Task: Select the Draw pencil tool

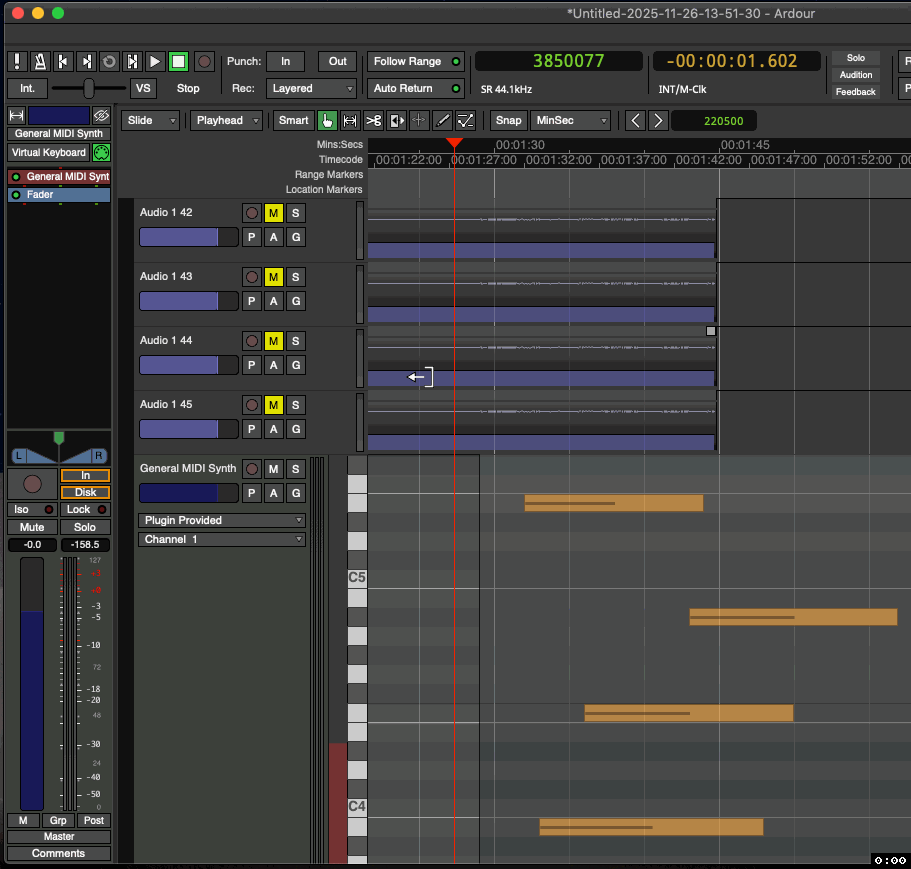Action: click(443, 120)
